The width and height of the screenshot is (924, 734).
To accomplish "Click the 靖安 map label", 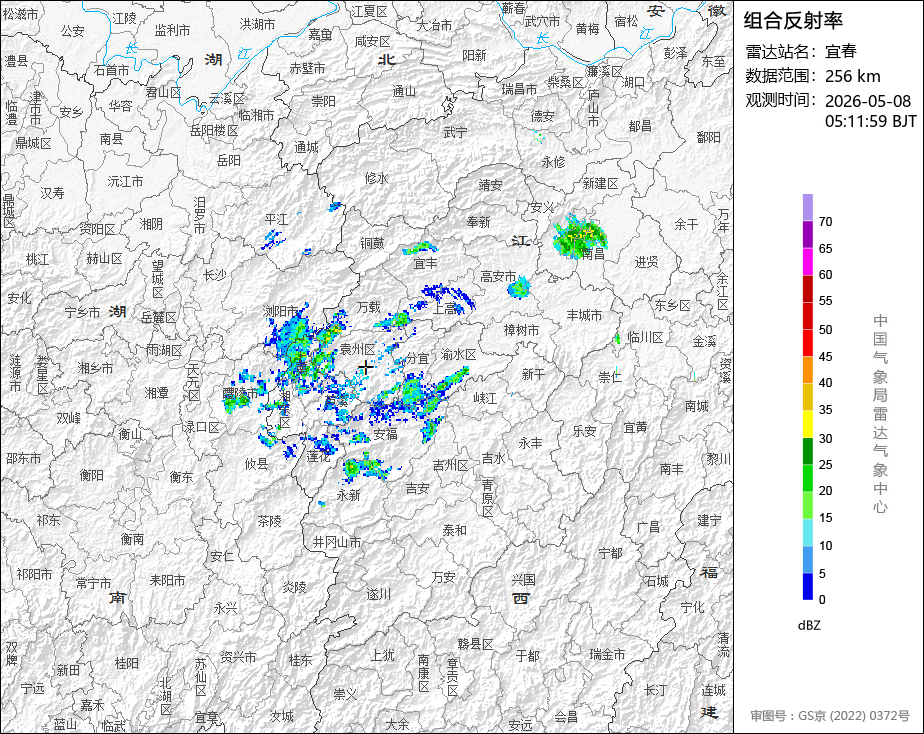I will pyautogui.click(x=490, y=185).
